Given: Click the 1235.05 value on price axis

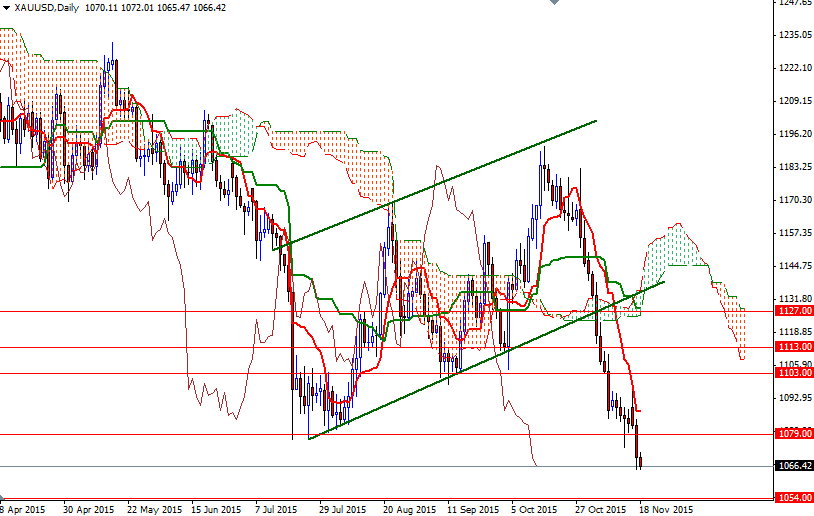Looking at the screenshot, I should (x=792, y=35).
